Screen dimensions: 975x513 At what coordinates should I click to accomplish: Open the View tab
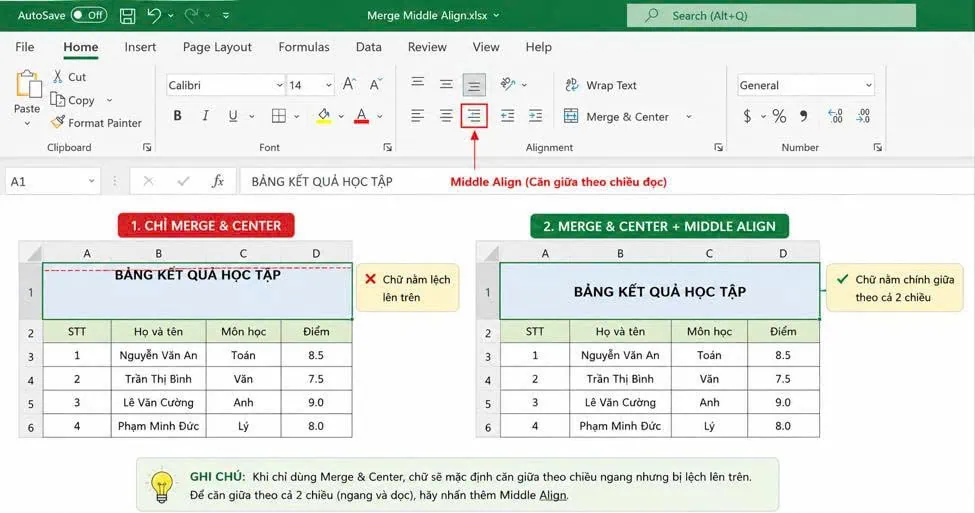(486, 47)
